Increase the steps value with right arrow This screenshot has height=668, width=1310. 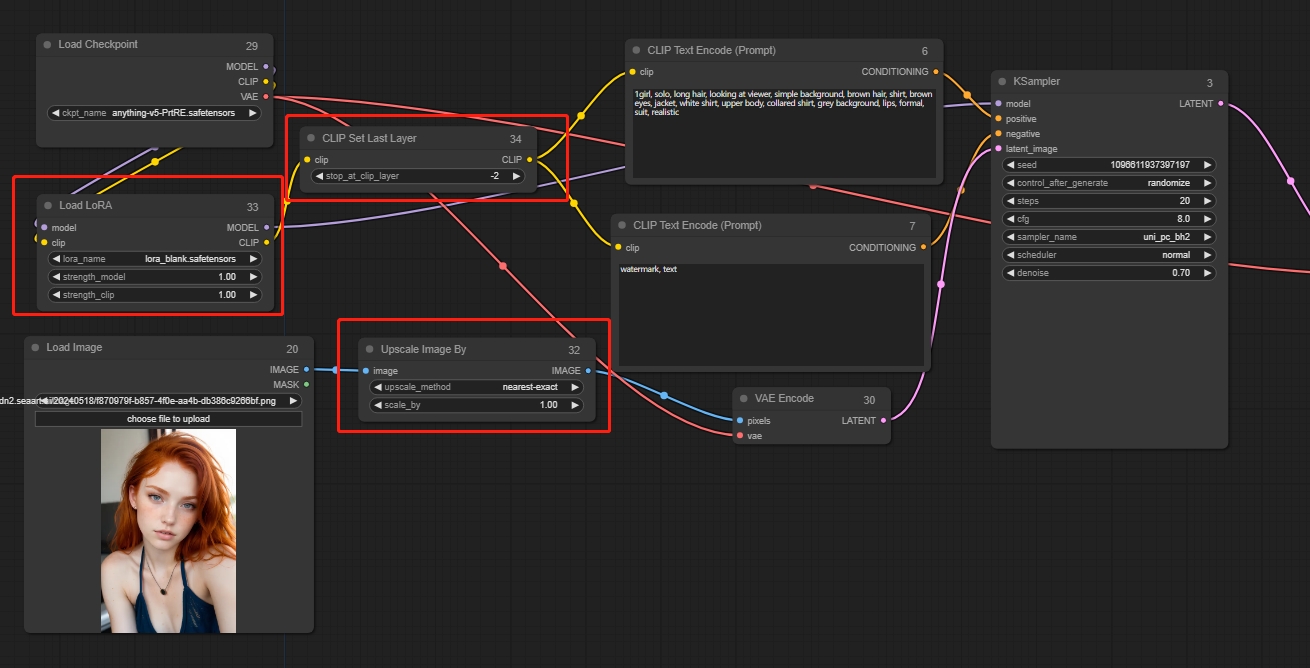click(x=1207, y=201)
